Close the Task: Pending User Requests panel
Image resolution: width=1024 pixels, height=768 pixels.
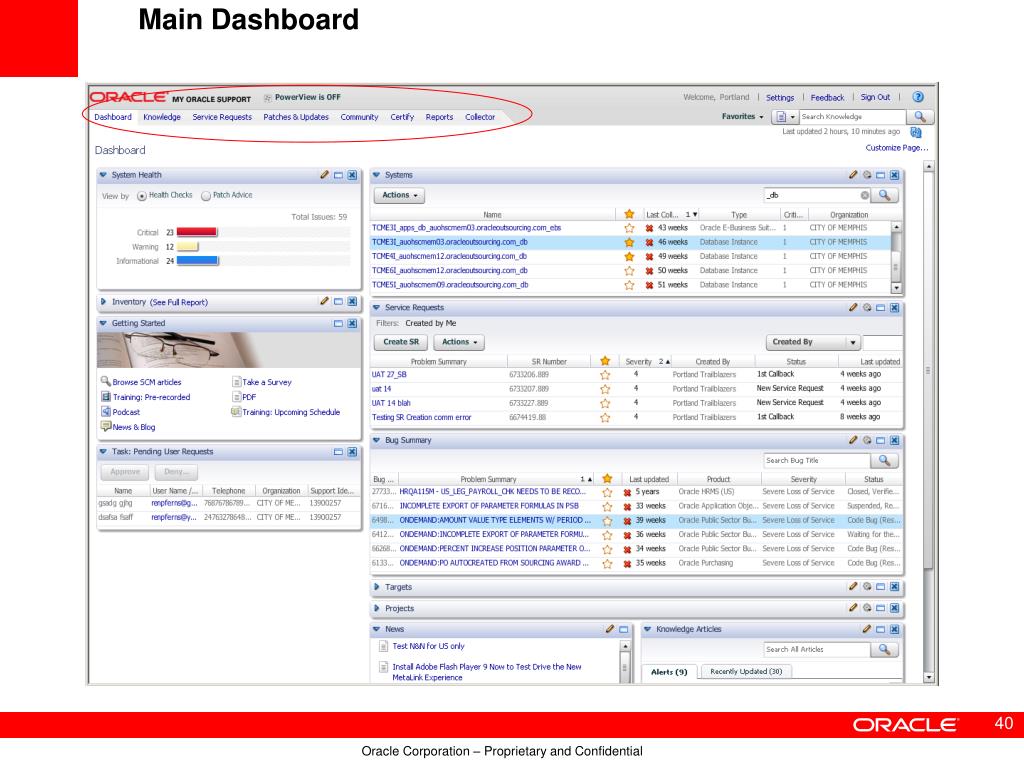(x=352, y=452)
